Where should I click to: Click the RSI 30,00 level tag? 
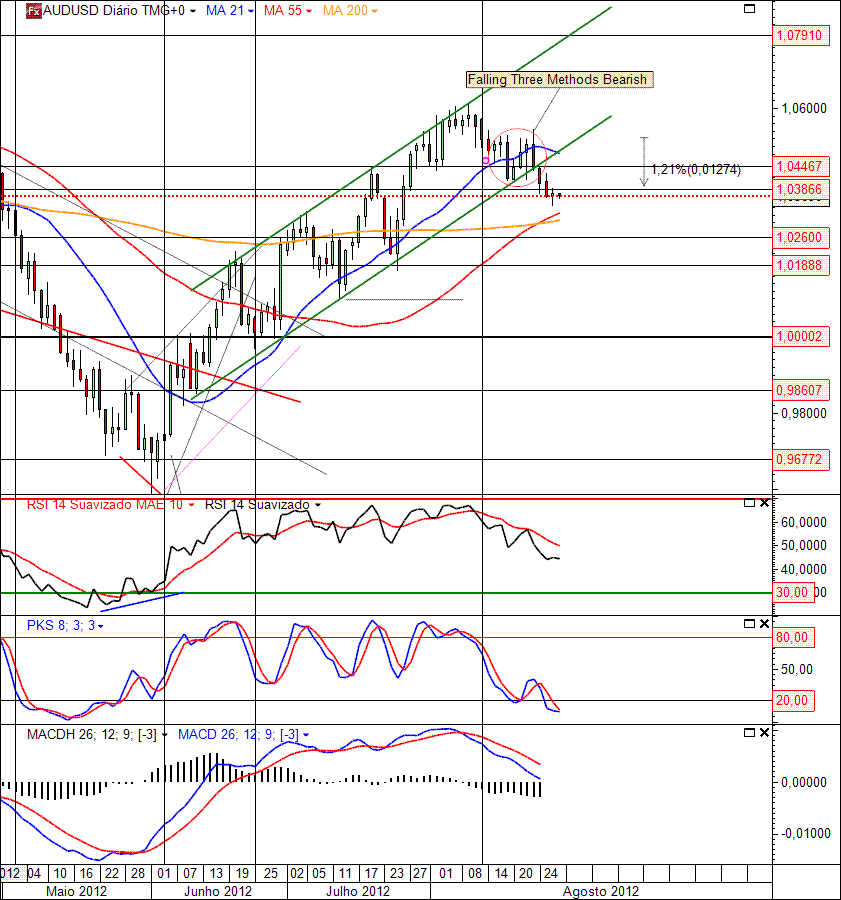pyautogui.click(x=793, y=592)
